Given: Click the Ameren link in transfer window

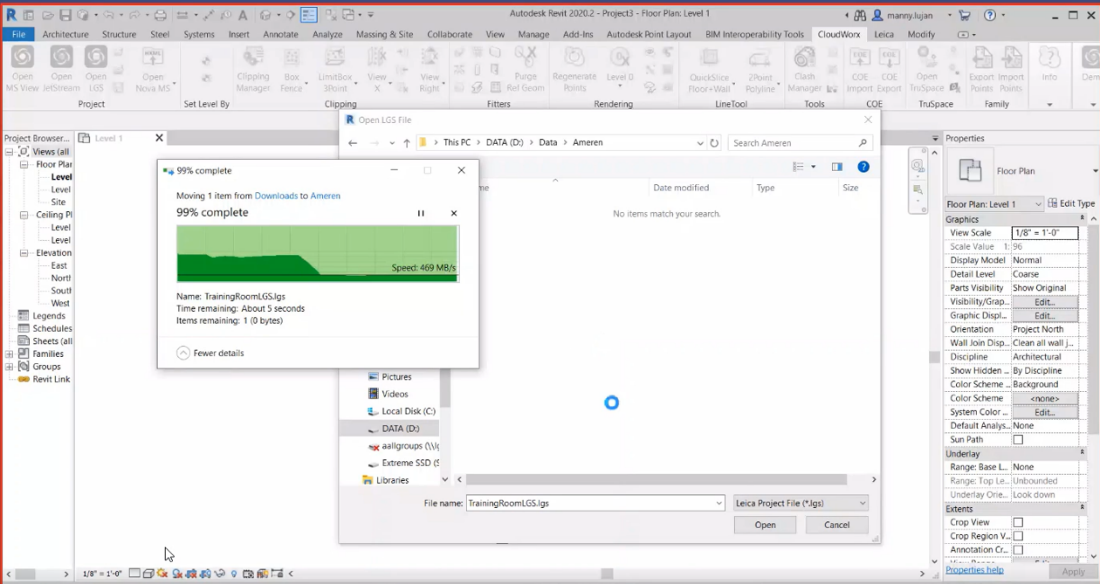Looking at the screenshot, I should (326, 196).
